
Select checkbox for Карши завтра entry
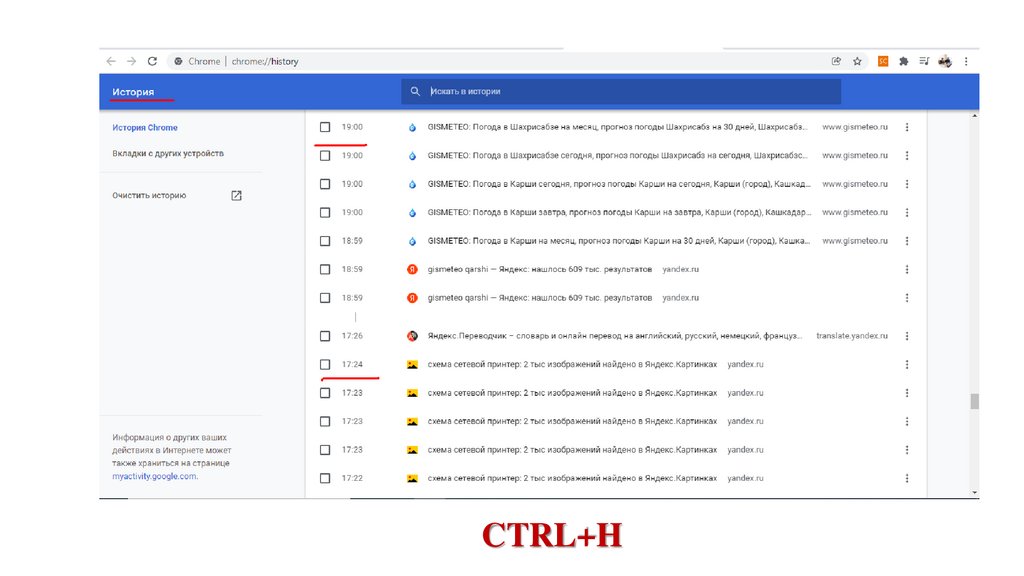click(325, 212)
